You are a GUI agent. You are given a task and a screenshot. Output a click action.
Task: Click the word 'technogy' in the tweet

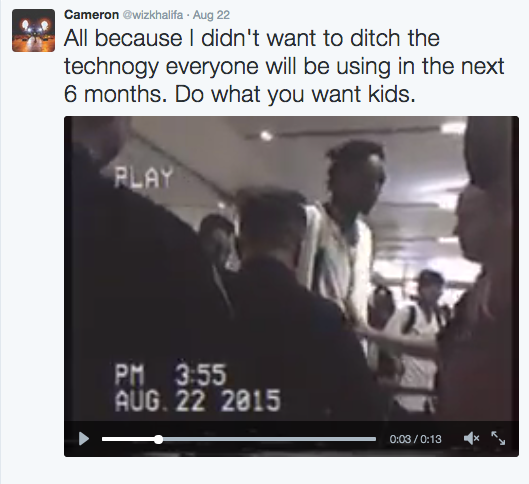[x=111, y=66]
